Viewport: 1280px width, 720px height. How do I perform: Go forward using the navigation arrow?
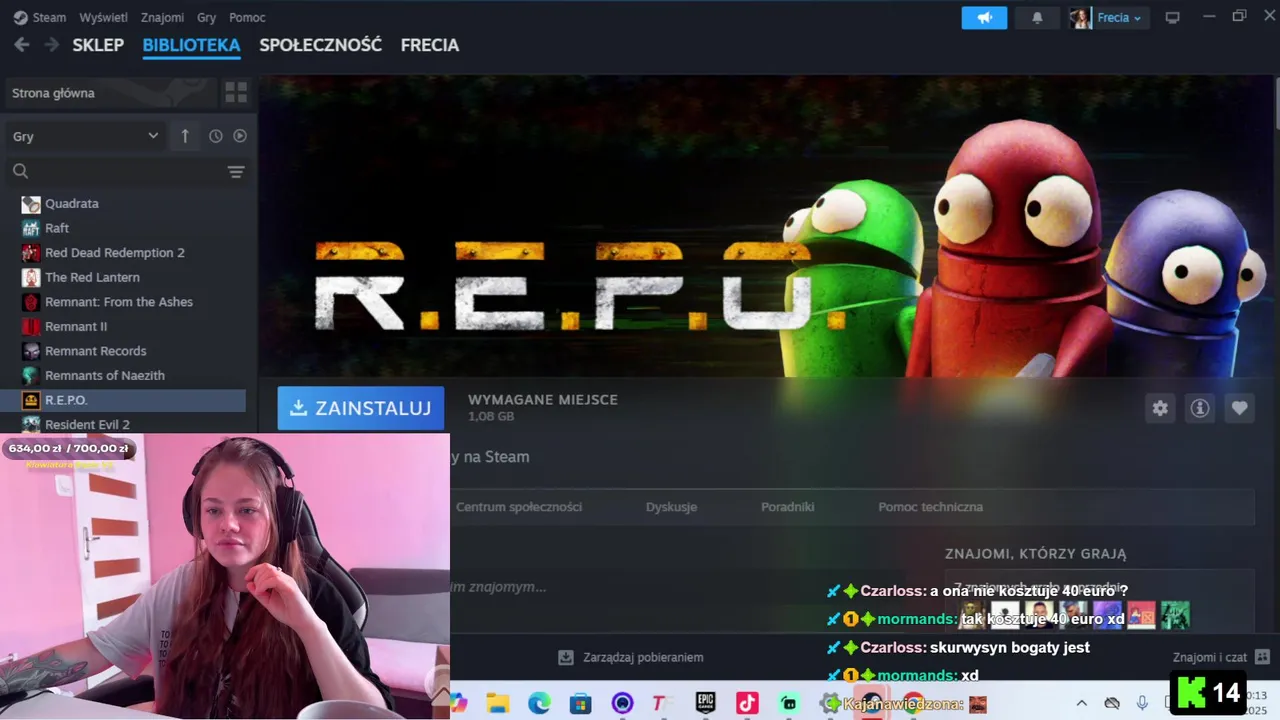point(50,45)
